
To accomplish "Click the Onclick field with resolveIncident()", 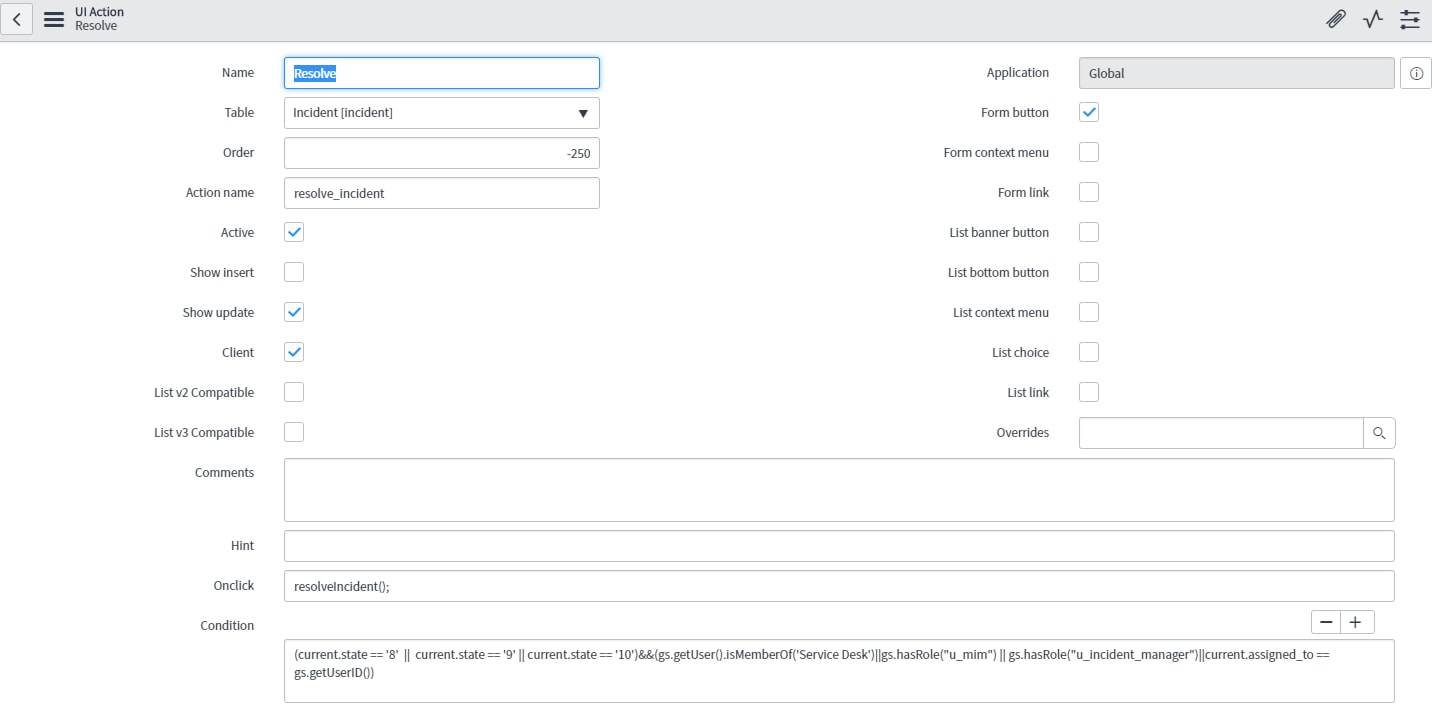I will point(839,586).
